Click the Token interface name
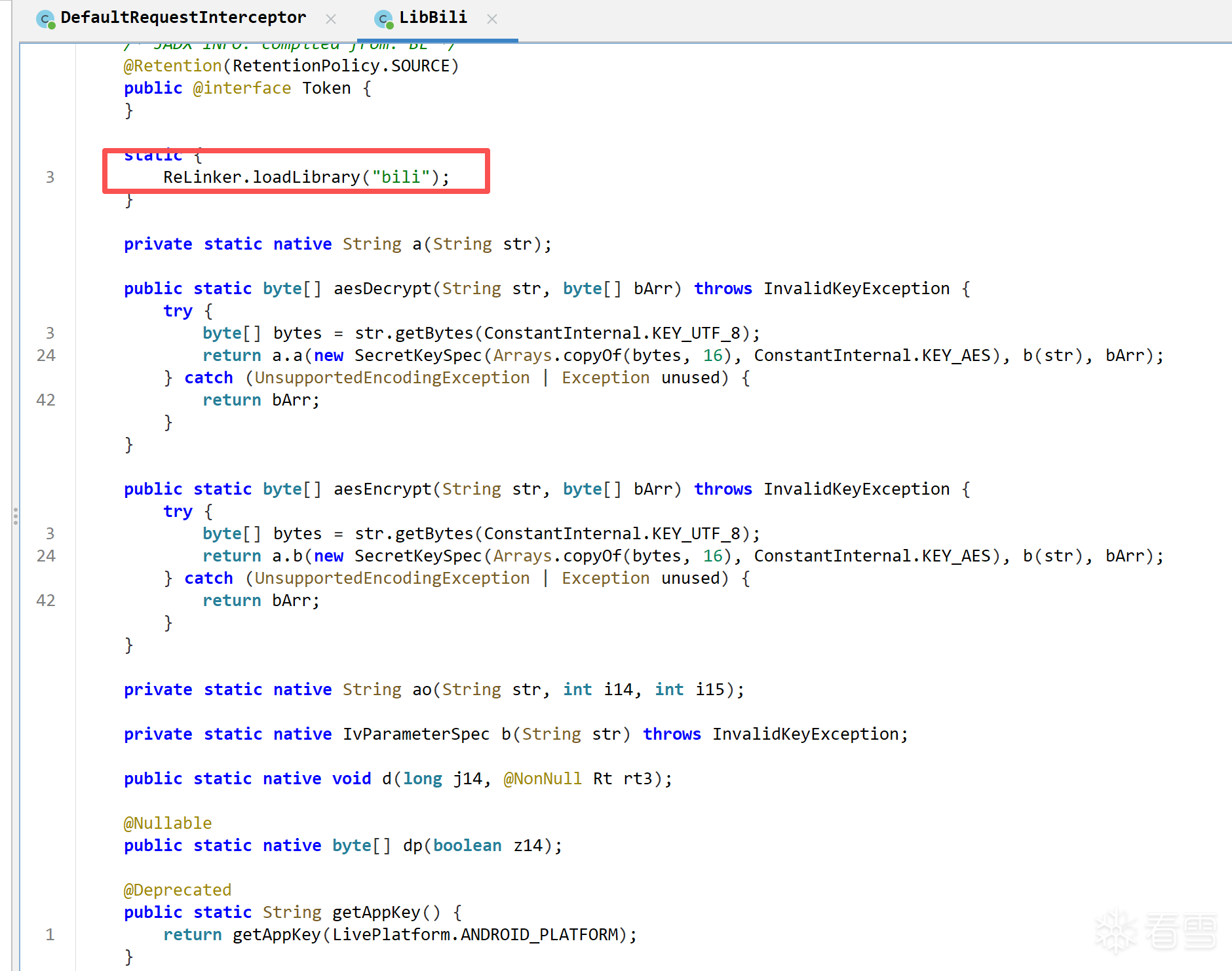Viewport: 1232px width, 971px height. (326, 88)
